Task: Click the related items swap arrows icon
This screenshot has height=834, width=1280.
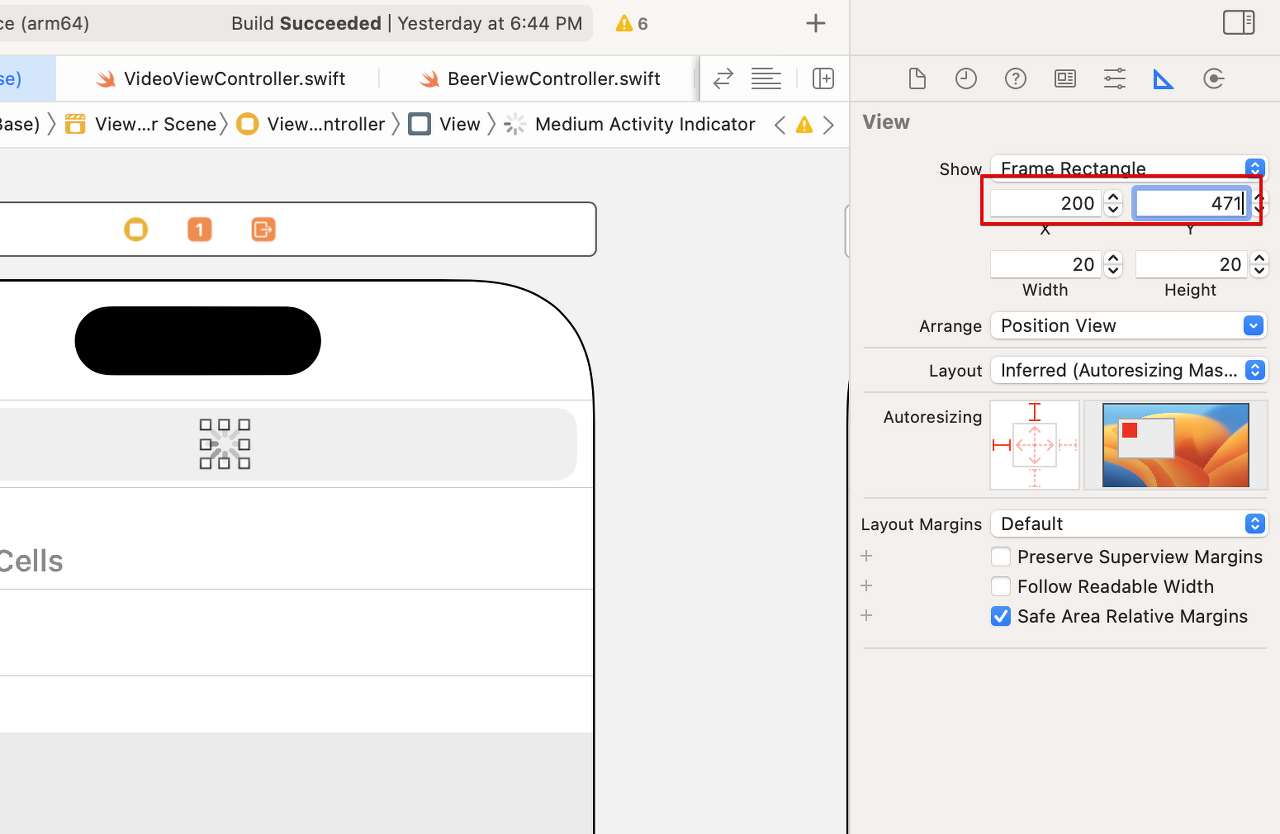Action: point(723,78)
